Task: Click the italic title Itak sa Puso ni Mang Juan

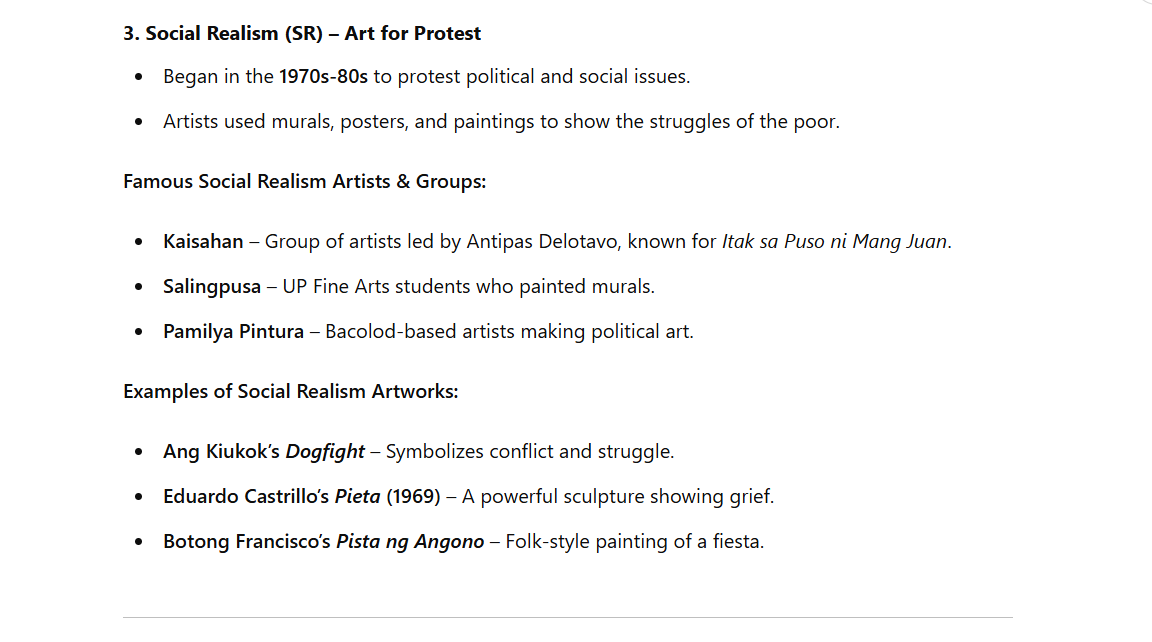Action: [834, 242]
